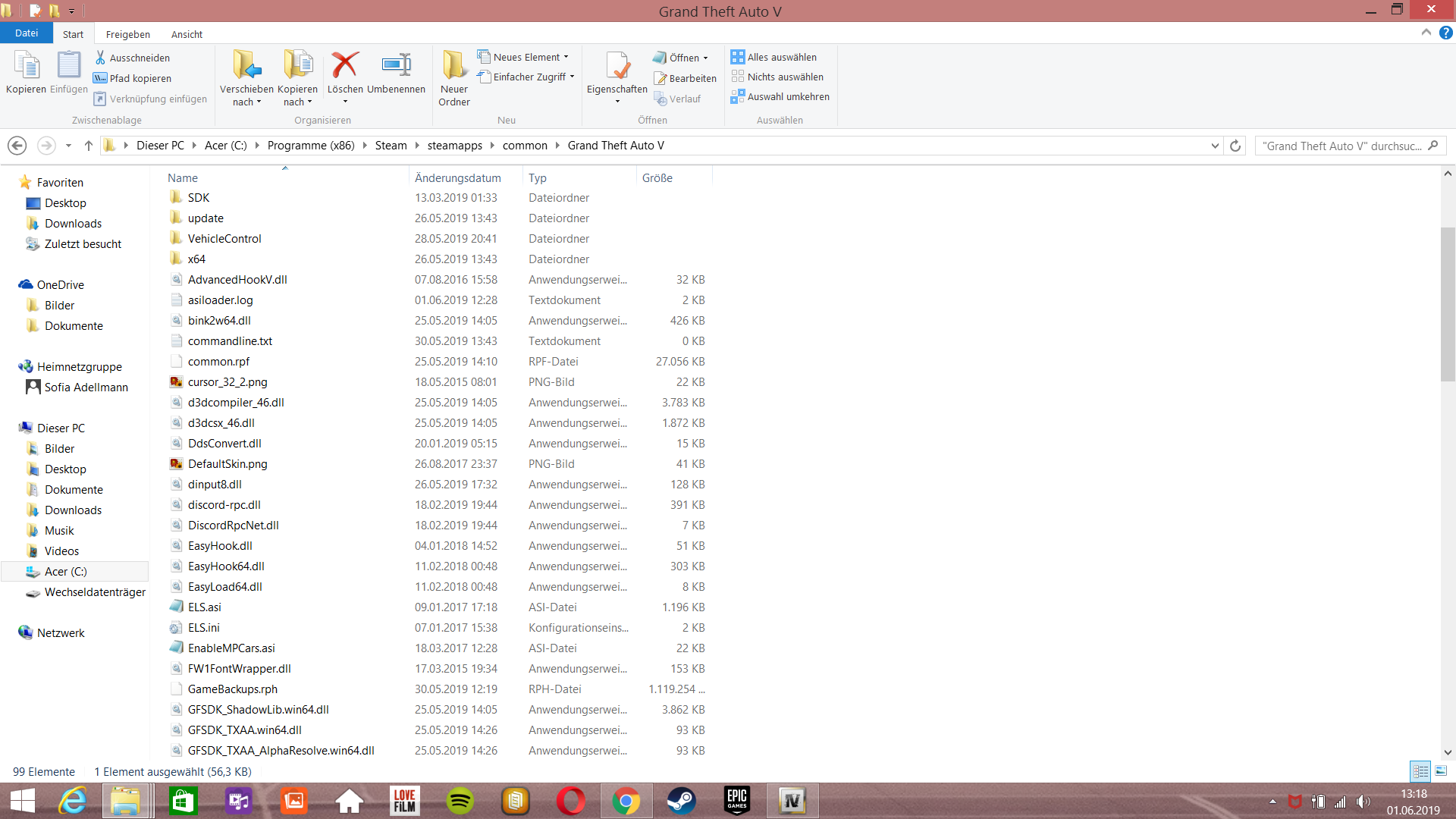Click the vertical scrollbar down arrow
Viewport: 1456px width, 819px height.
(1448, 752)
